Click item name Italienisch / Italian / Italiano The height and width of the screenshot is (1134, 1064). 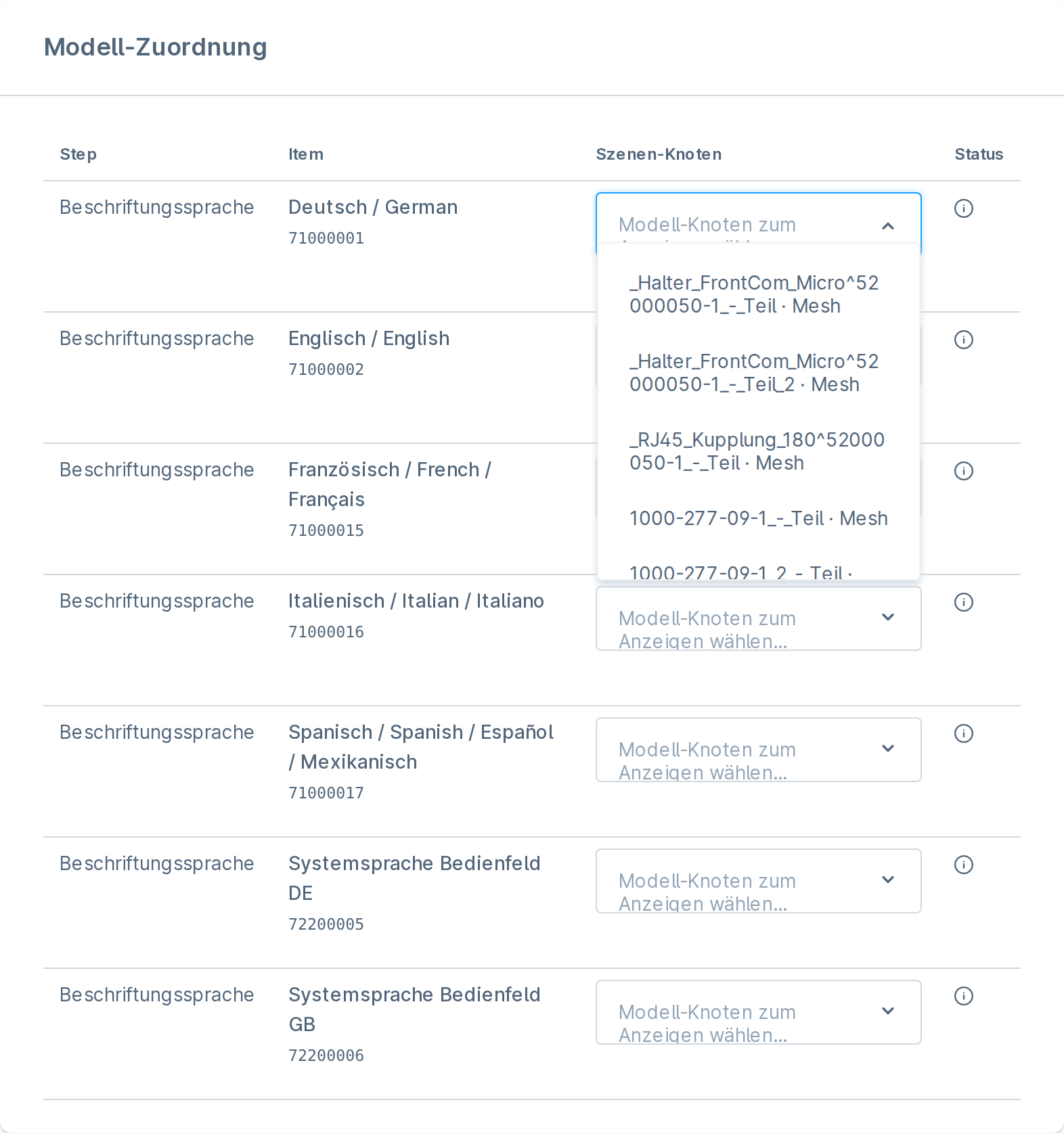pos(416,601)
